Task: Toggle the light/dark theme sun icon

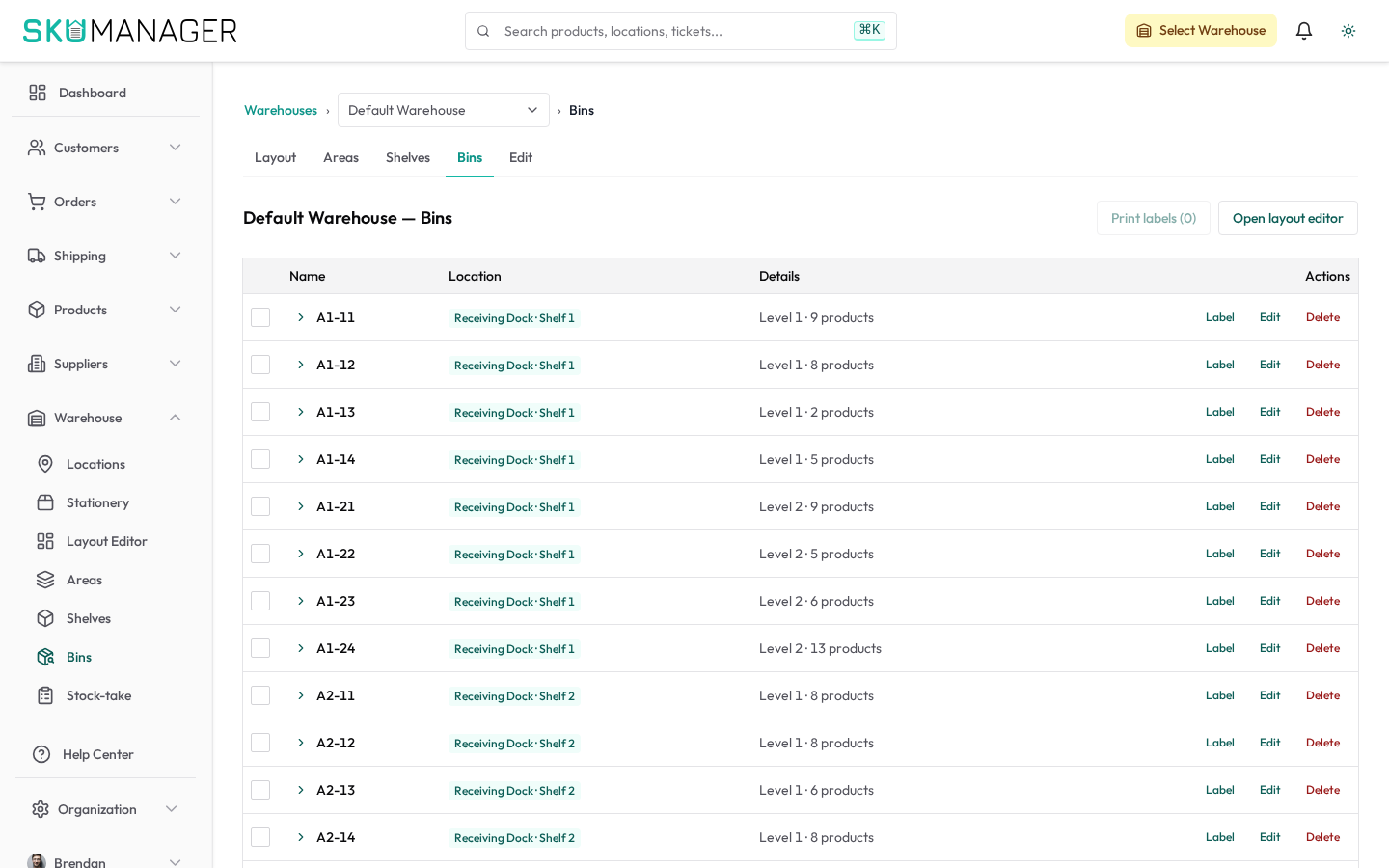Action: (x=1348, y=31)
